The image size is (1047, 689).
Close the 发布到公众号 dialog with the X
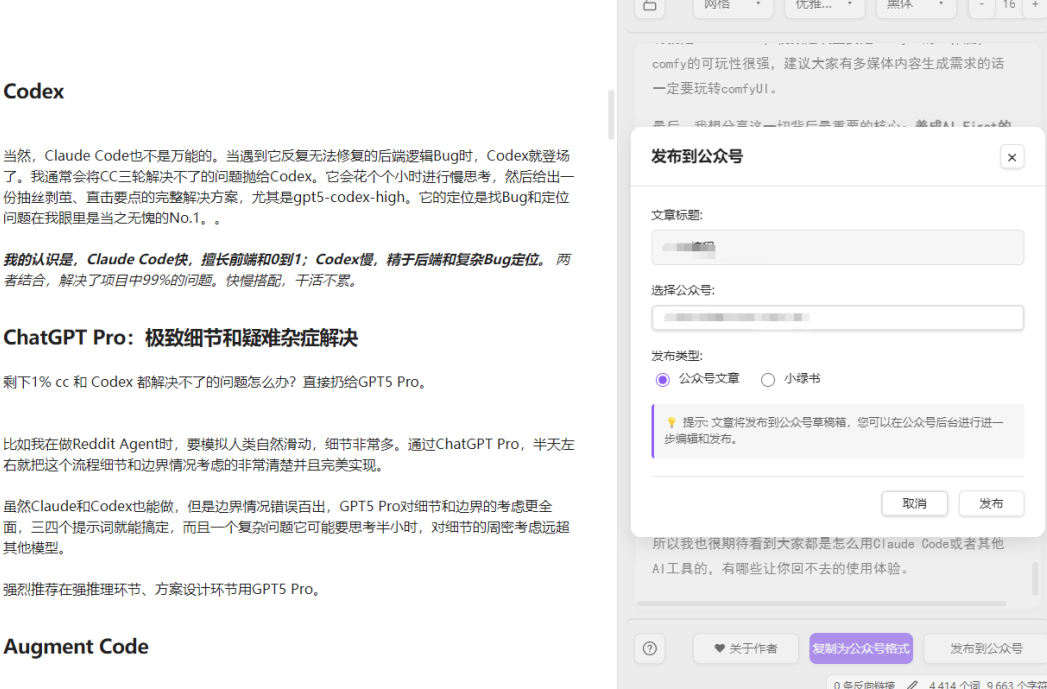[x=1011, y=157]
